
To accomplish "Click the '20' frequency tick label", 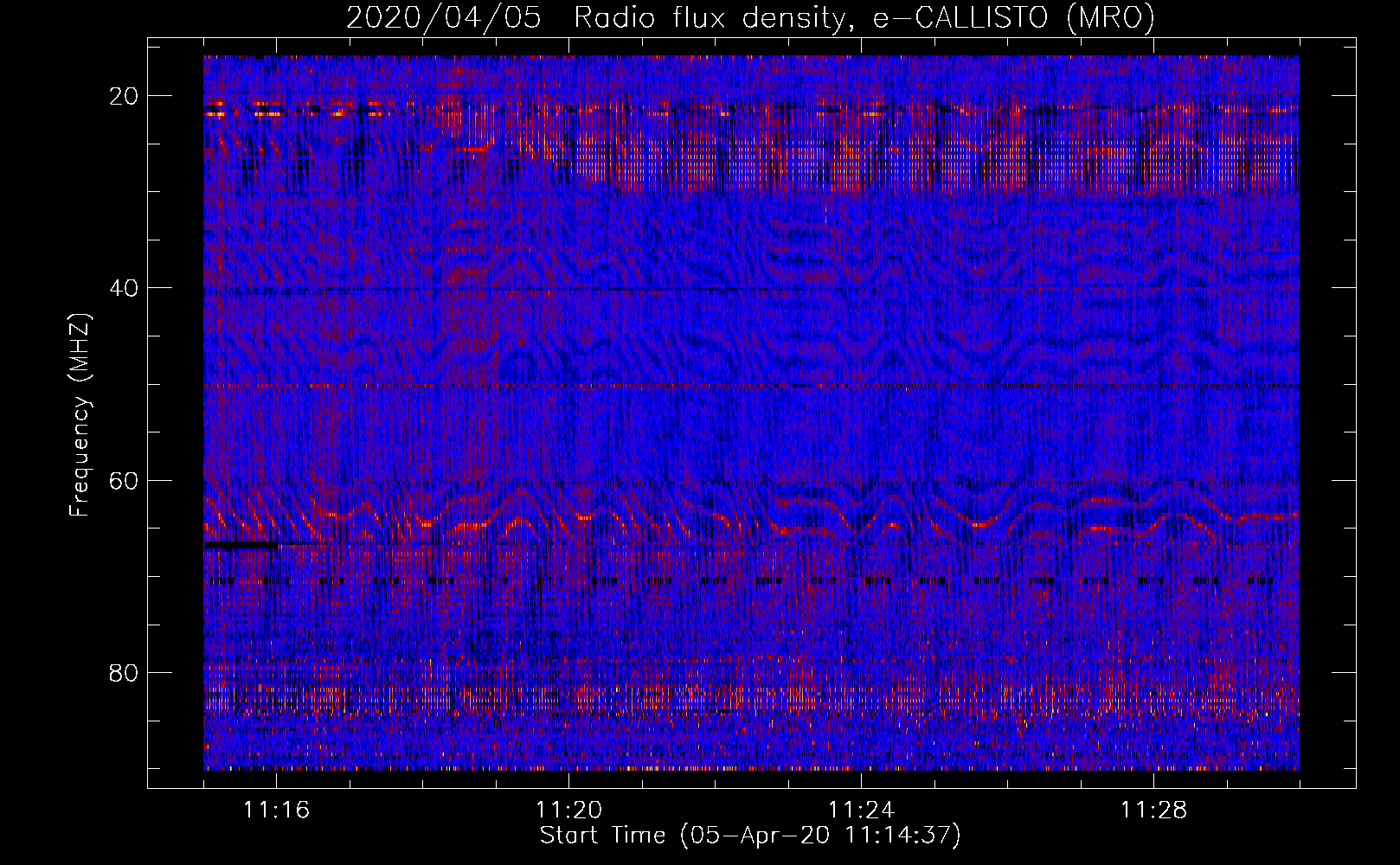I will tap(125, 96).
